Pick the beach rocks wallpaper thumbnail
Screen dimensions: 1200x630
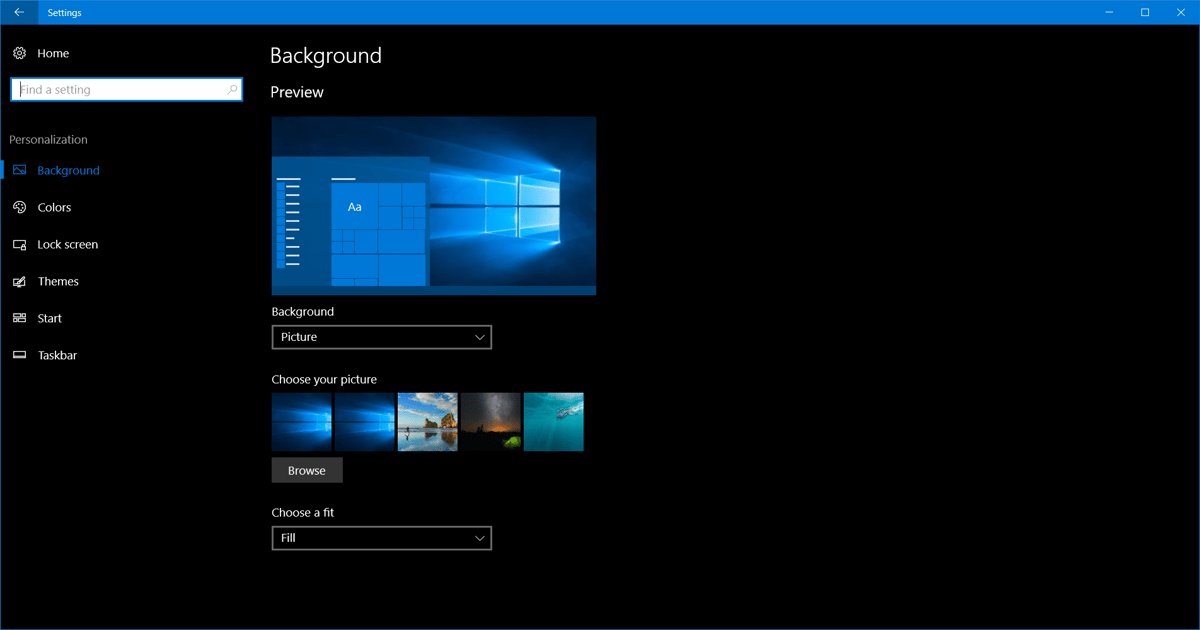(427, 422)
